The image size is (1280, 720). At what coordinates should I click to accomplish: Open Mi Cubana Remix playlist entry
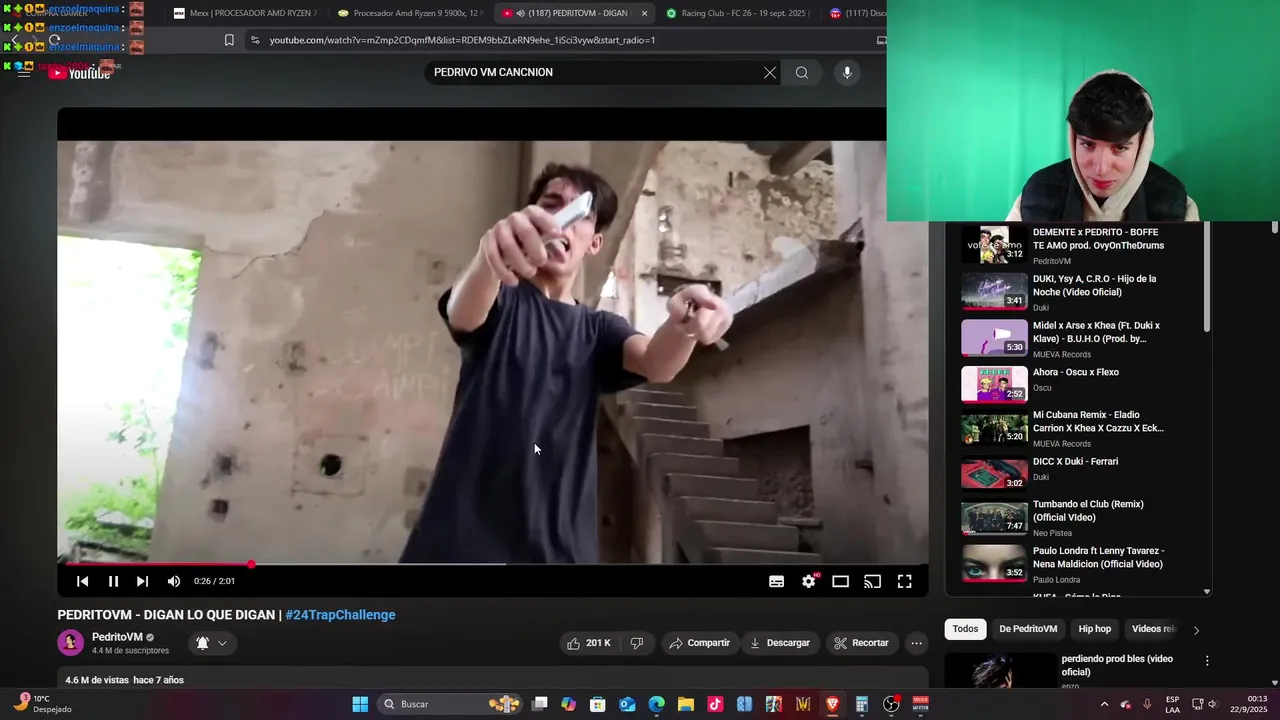pyautogui.click(x=1078, y=428)
